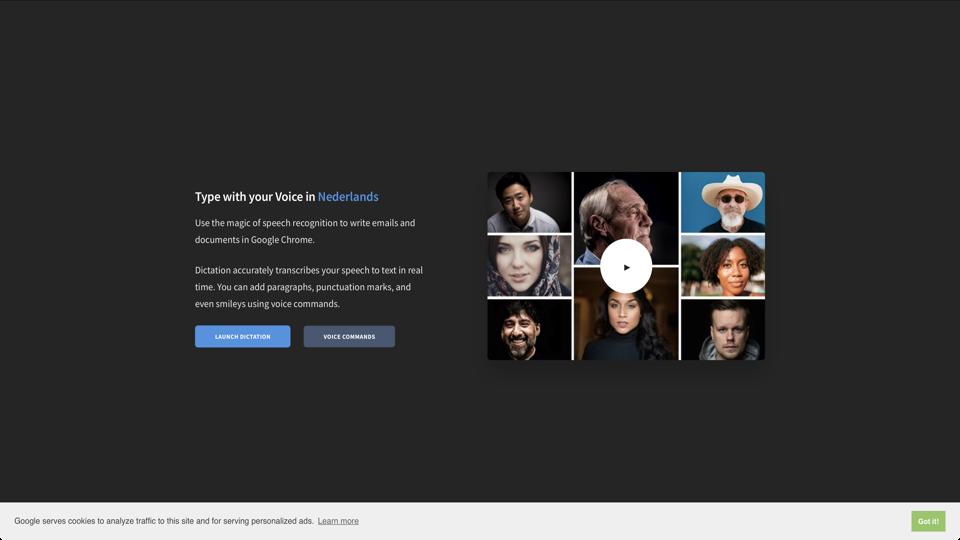This screenshot has height=540, width=960.
Task: Open the Learn more cookie link
Action: pos(338,521)
